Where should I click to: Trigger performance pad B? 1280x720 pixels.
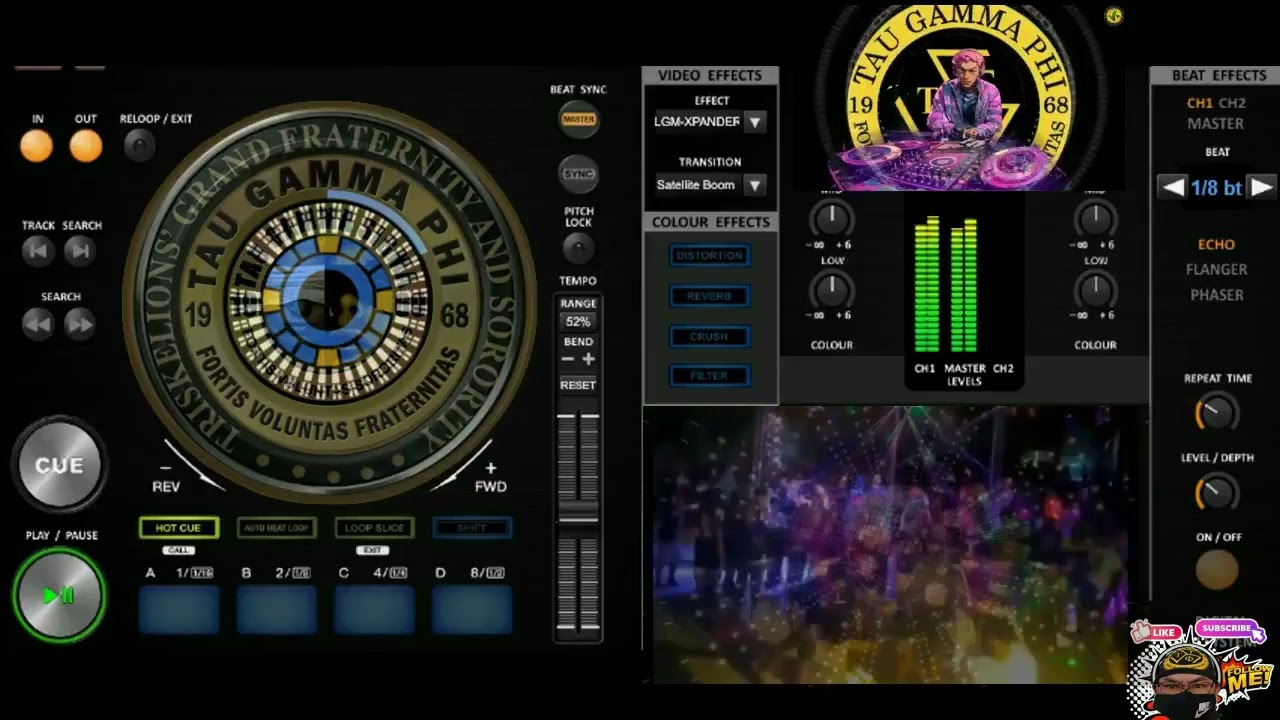tap(277, 610)
